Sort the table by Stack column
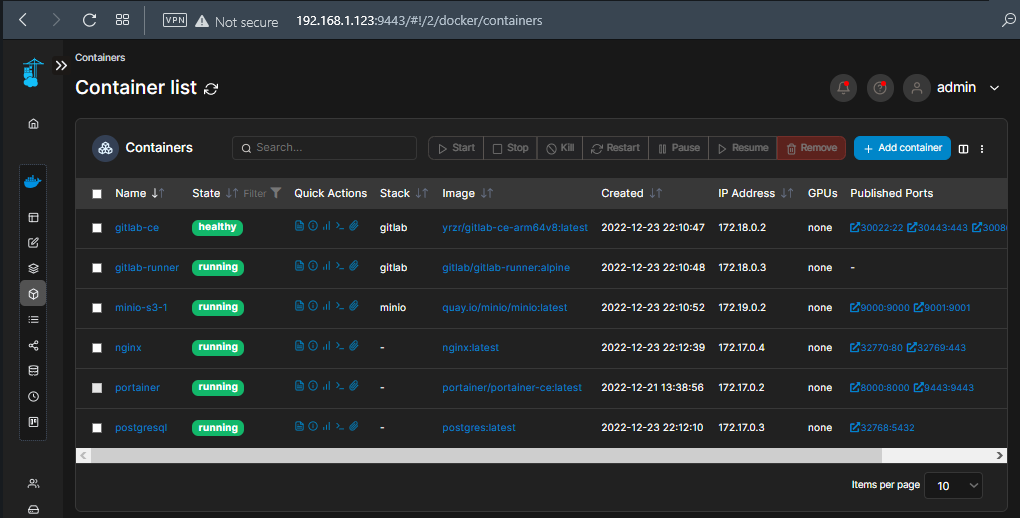Image resolution: width=1020 pixels, height=518 pixels. coord(404,193)
